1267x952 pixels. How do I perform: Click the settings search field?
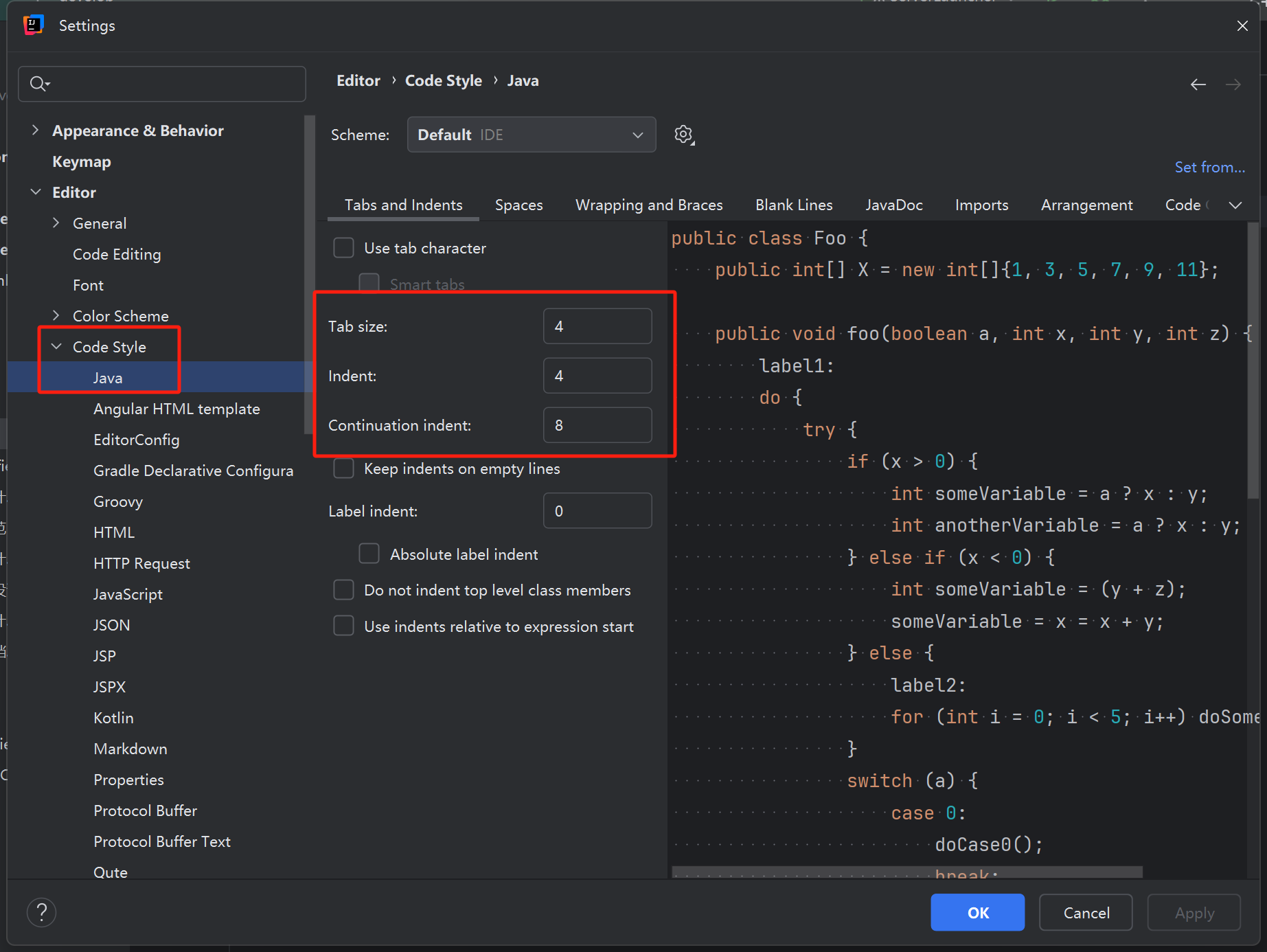tap(162, 84)
